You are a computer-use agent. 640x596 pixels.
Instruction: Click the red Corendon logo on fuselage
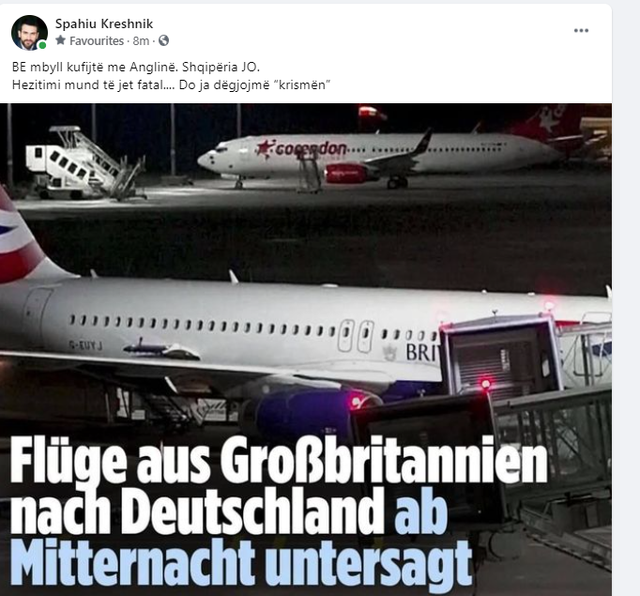(302, 149)
